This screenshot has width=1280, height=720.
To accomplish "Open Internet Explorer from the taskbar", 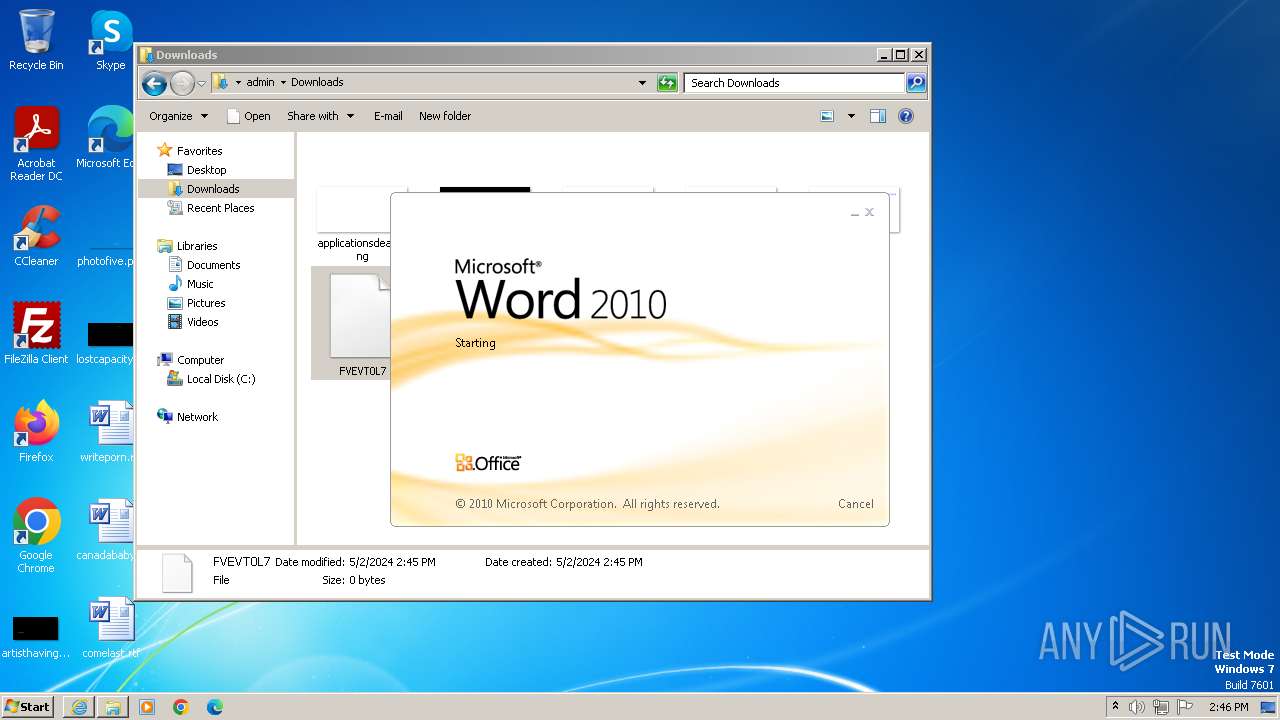I will (79, 707).
